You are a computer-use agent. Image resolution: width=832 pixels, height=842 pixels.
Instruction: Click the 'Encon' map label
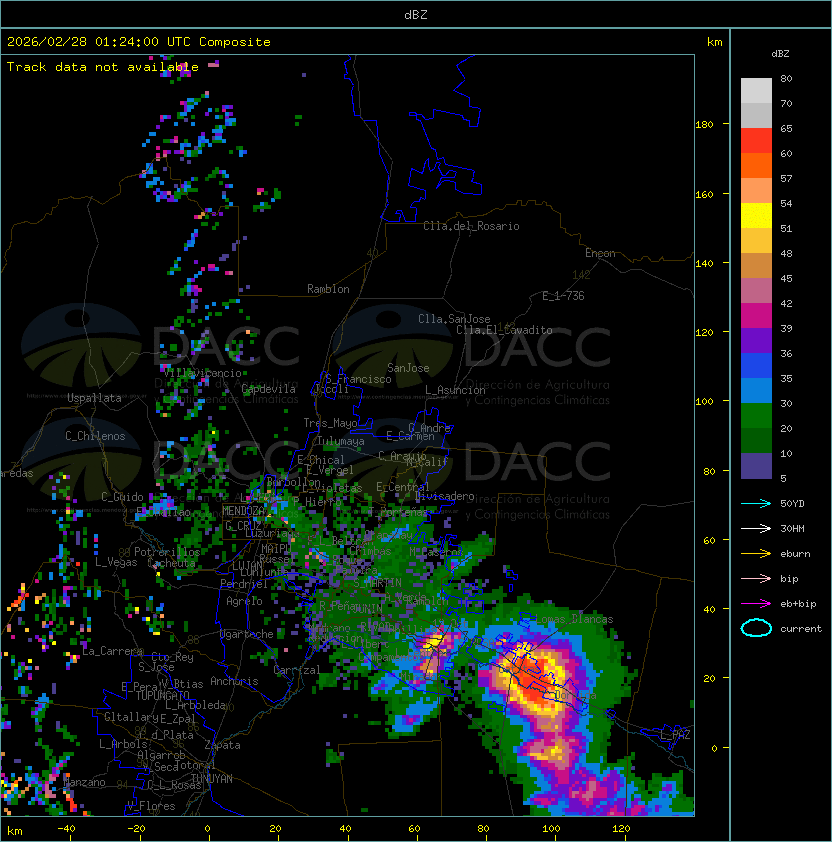click(x=600, y=253)
